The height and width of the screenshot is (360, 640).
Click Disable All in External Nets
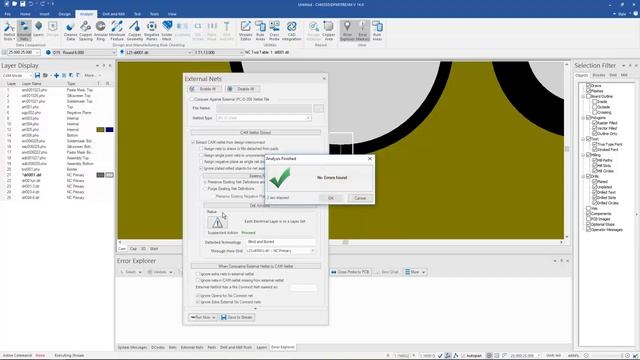(242, 89)
